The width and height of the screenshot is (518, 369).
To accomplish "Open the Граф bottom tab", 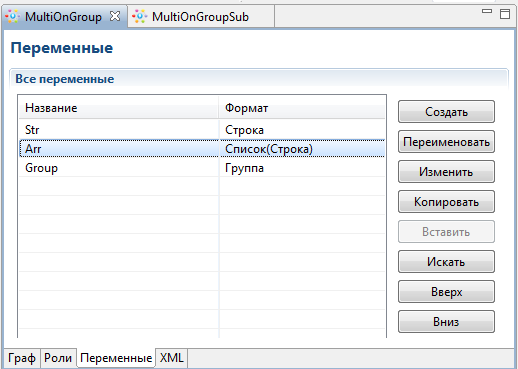I will [22, 358].
